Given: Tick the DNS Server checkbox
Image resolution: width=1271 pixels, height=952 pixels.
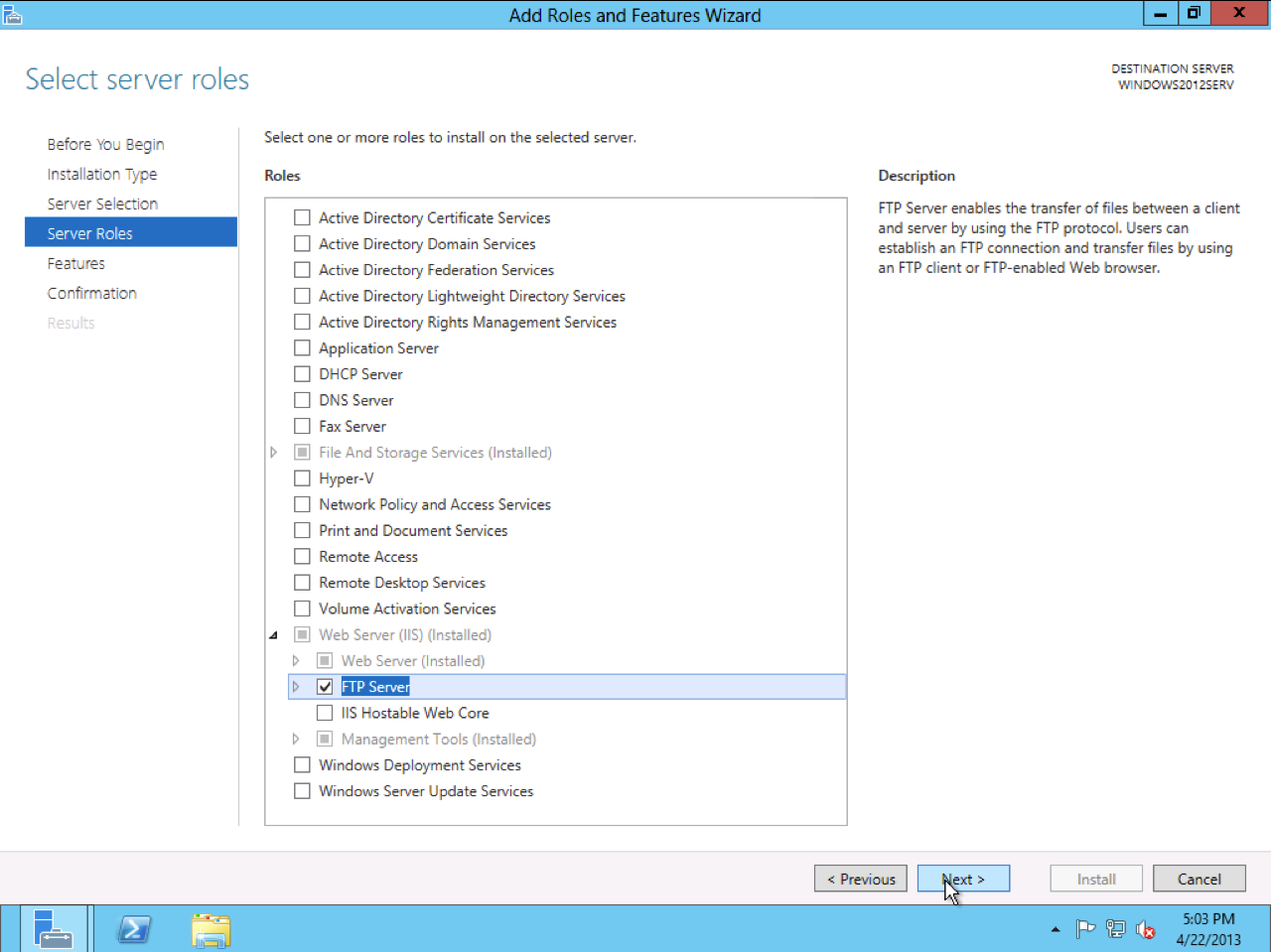Looking at the screenshot, I should coord(303,400).
